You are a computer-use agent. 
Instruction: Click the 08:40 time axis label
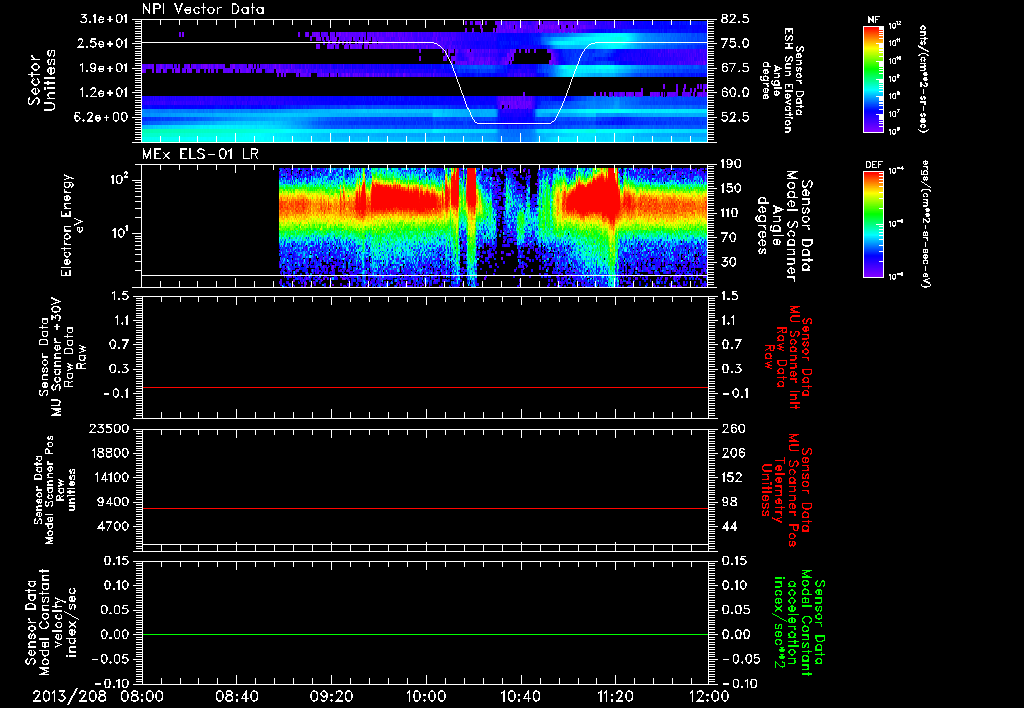tap(236, 695)
